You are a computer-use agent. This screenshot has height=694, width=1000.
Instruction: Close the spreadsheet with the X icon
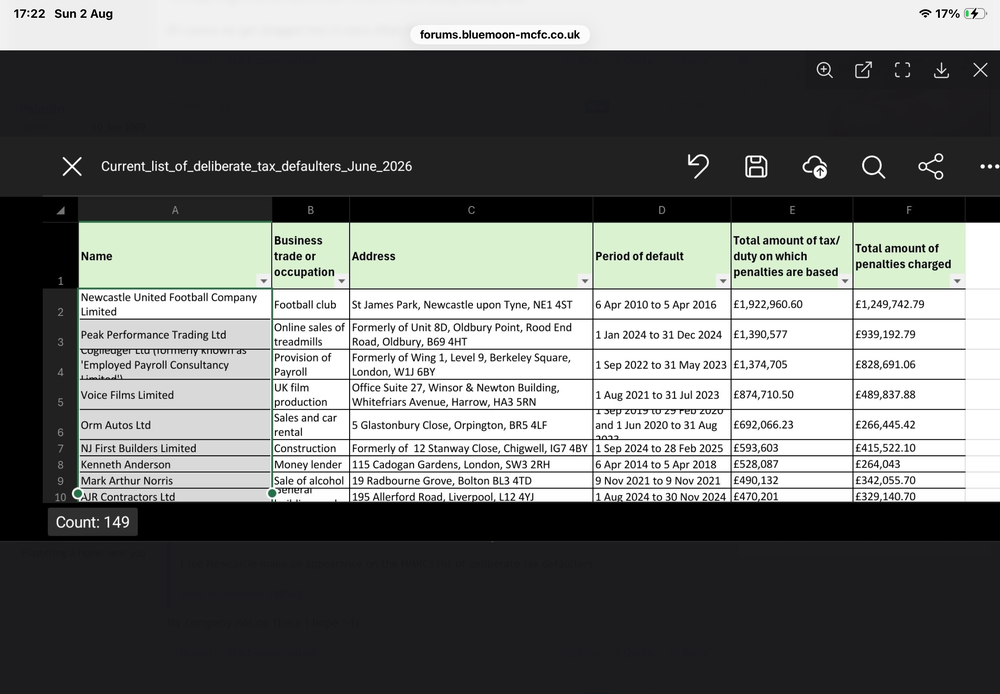tap(72, 166)
